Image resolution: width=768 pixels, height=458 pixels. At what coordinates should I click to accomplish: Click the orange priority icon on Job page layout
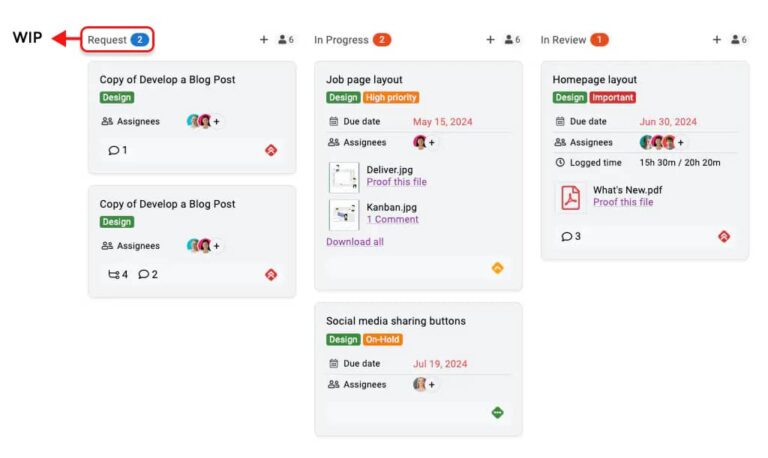(x=498, y=268)
